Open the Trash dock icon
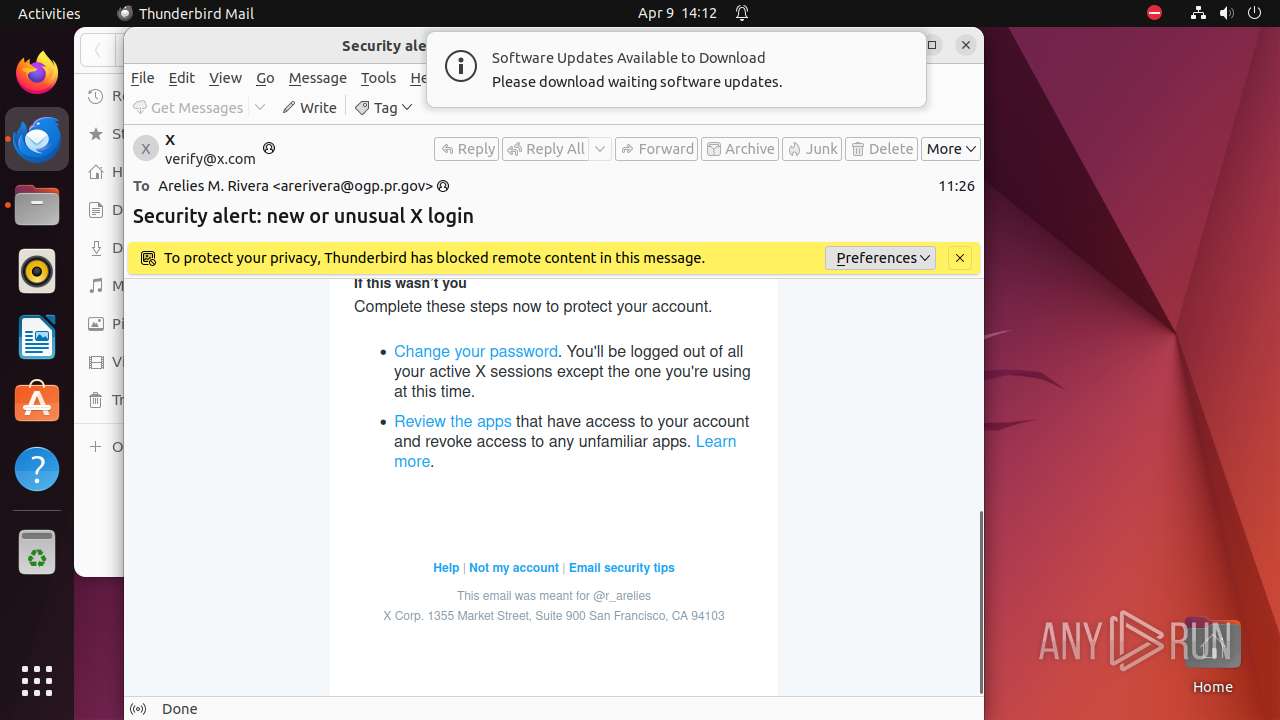This screenshot has height=720, width=1280. click(37, 552)
